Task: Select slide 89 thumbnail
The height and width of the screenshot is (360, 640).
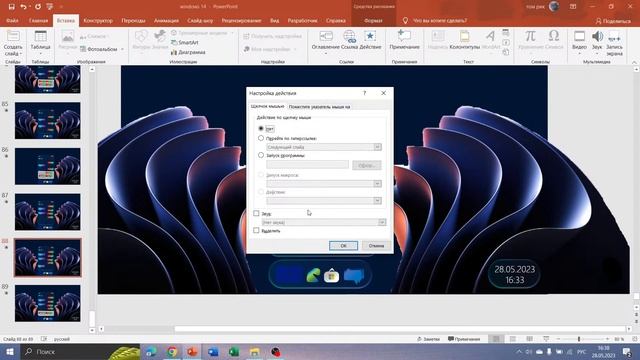Action: [x=48, y=303]
